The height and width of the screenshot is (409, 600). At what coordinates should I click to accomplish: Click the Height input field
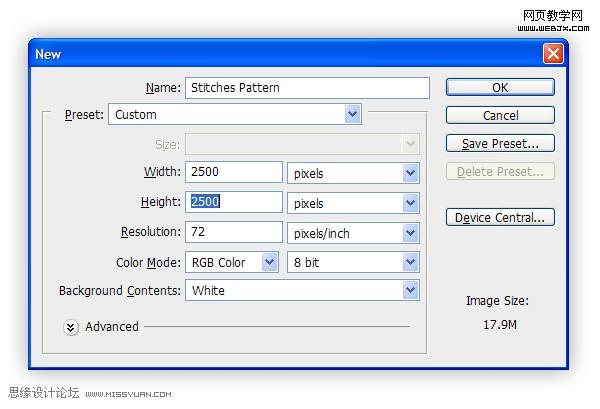click(234, 202)
